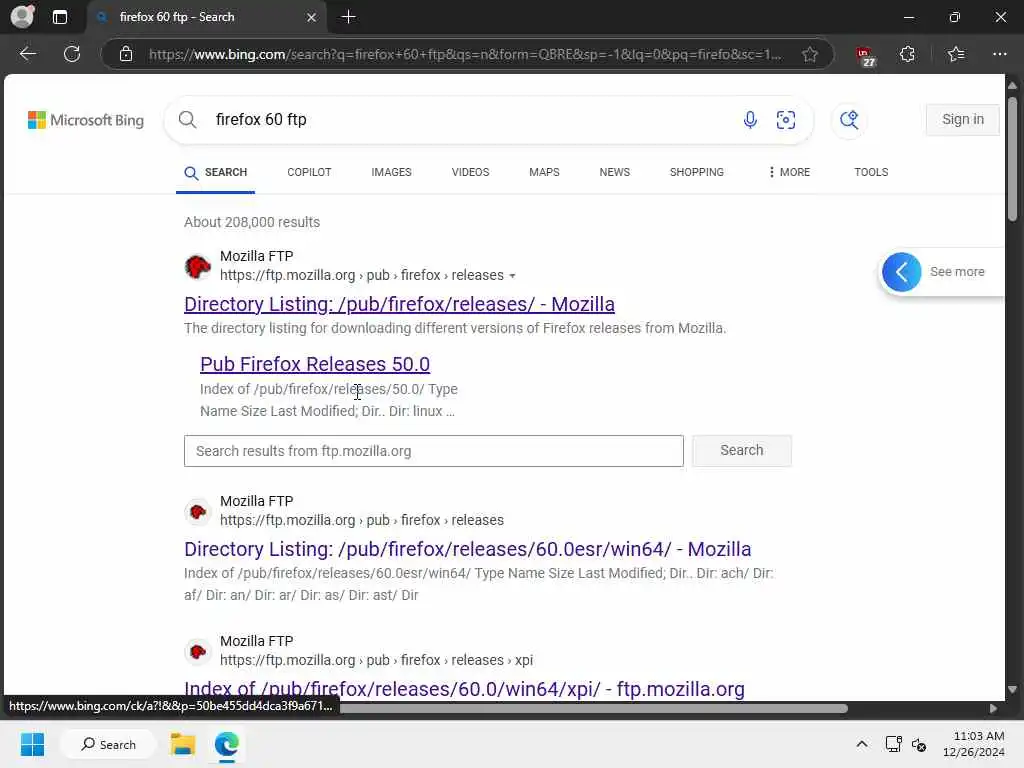Open the network status tray icon
The width and height of the screenshot is (1024, 768).
pyautogui.click(x=893, y=744)
